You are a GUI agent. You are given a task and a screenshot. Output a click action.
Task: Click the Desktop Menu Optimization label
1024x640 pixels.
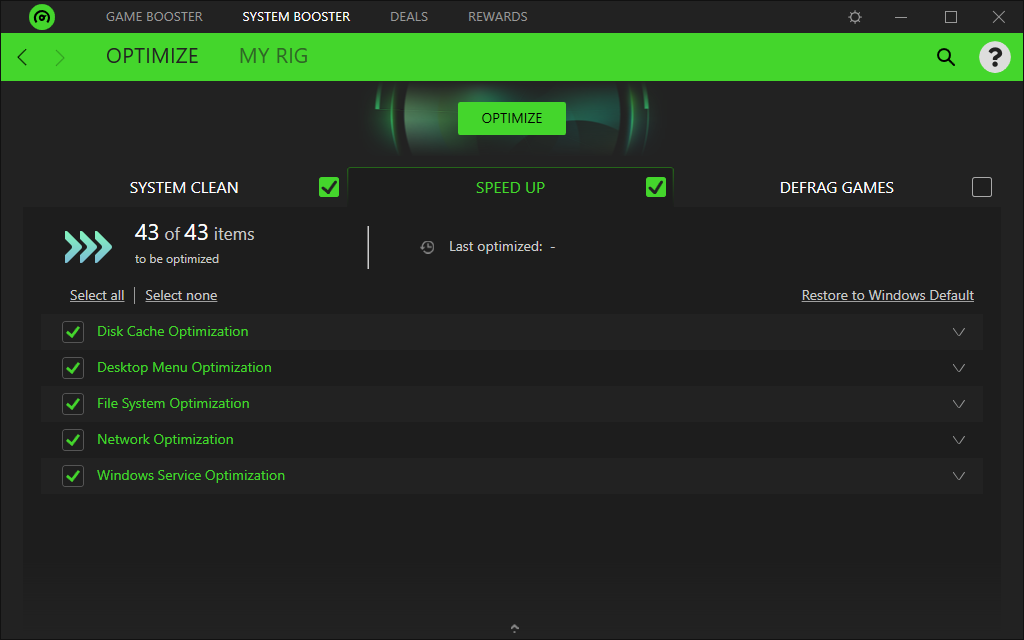point(184,367)
